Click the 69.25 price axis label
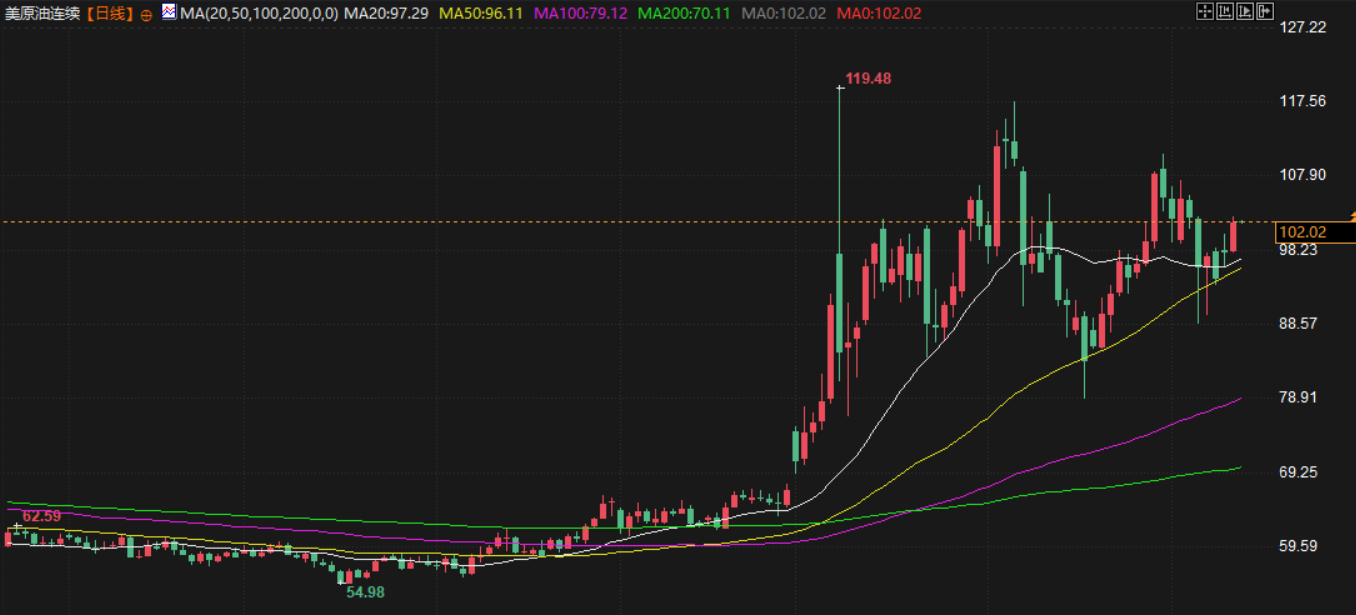Screen dimensions: 1356x615 coord(1299,472)
